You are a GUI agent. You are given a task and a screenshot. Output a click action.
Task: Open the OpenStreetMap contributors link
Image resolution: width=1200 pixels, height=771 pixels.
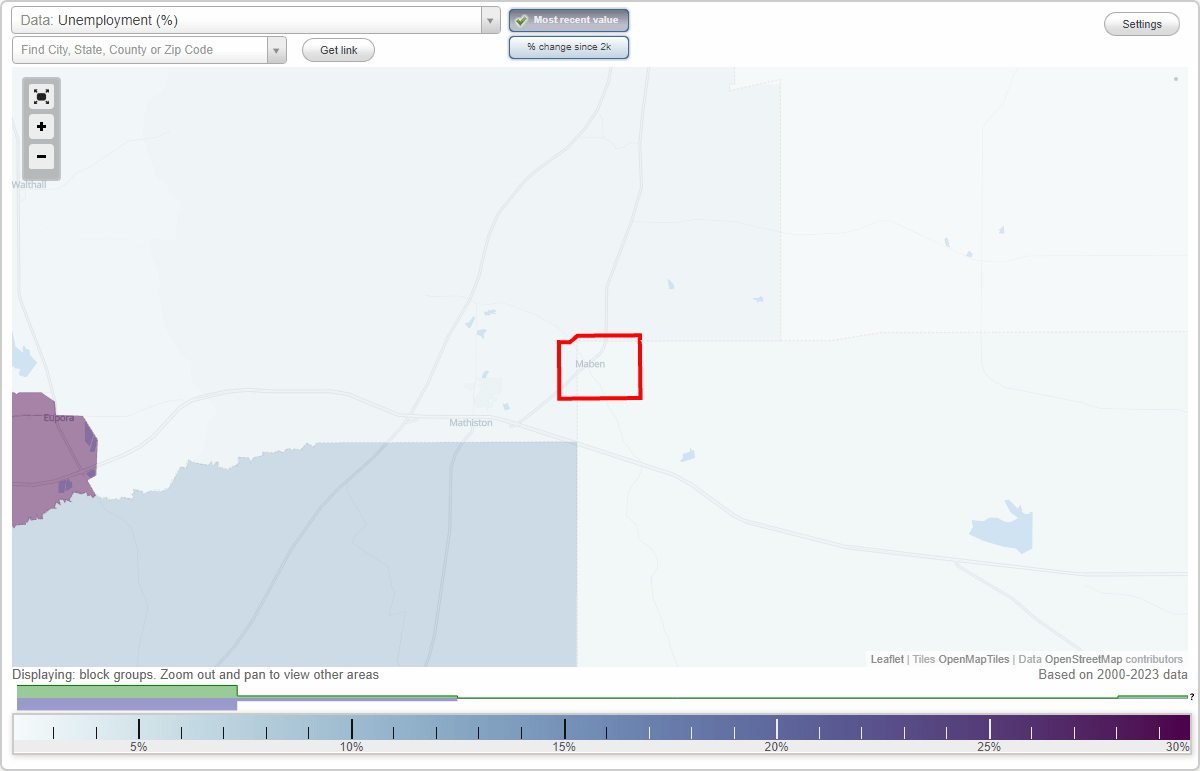click(x=1085, y=659)
